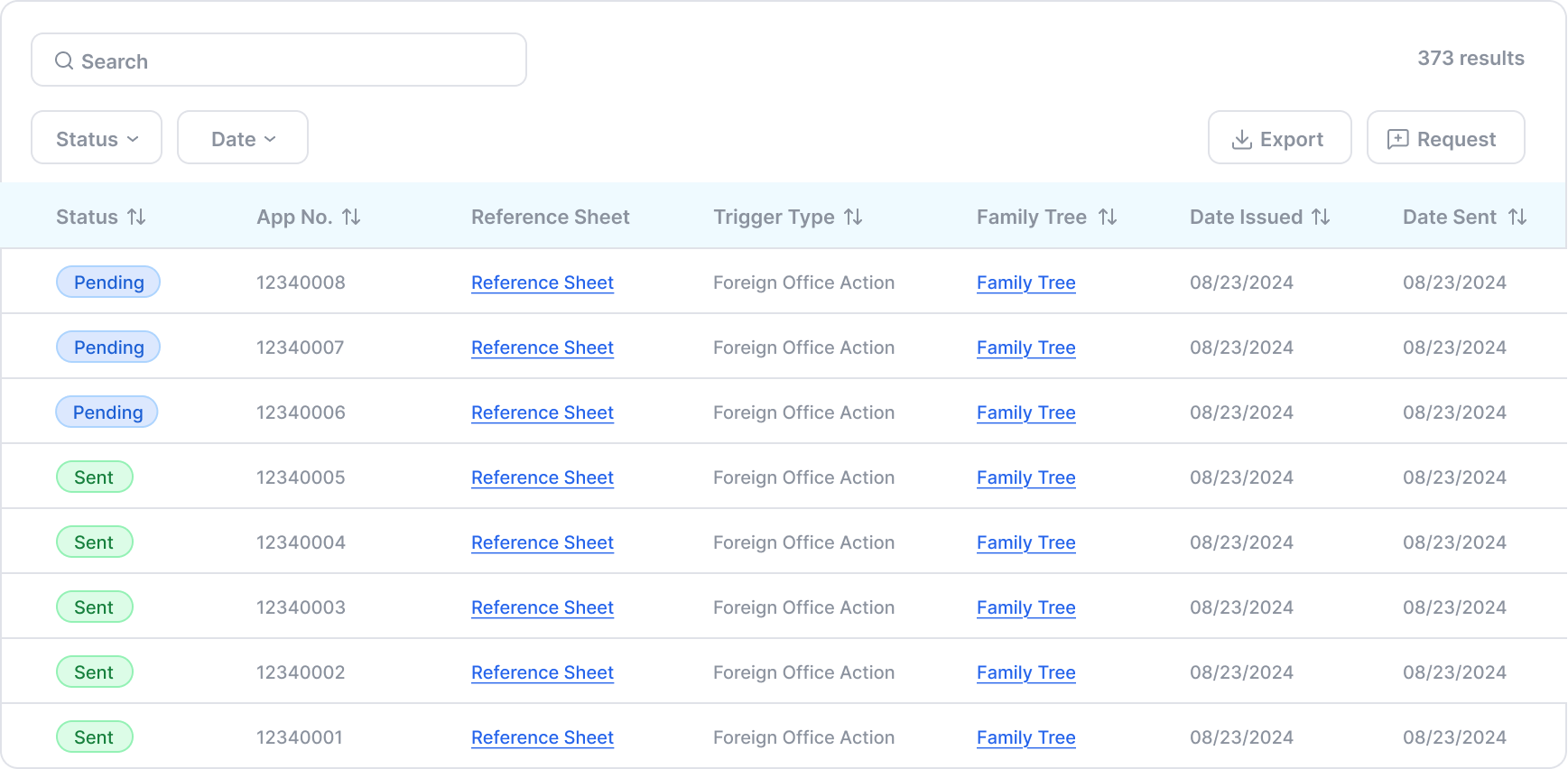The image size is (1568, 769).
Task: Click the App No. sort arrows icon
Action: pyautogui.click(x=351, y=217)
